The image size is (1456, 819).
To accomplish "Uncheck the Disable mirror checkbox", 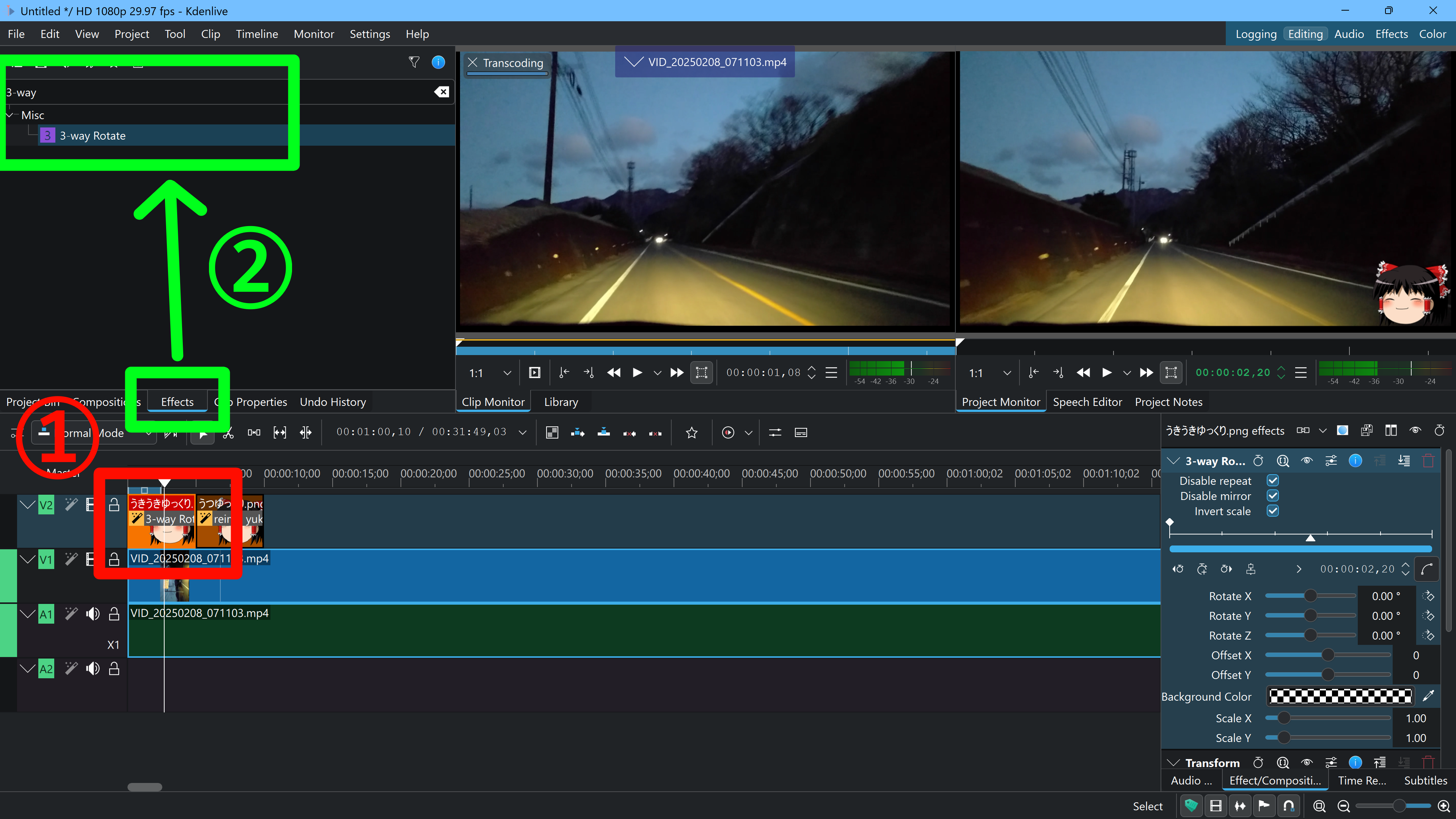I will tap(1273, 496).
